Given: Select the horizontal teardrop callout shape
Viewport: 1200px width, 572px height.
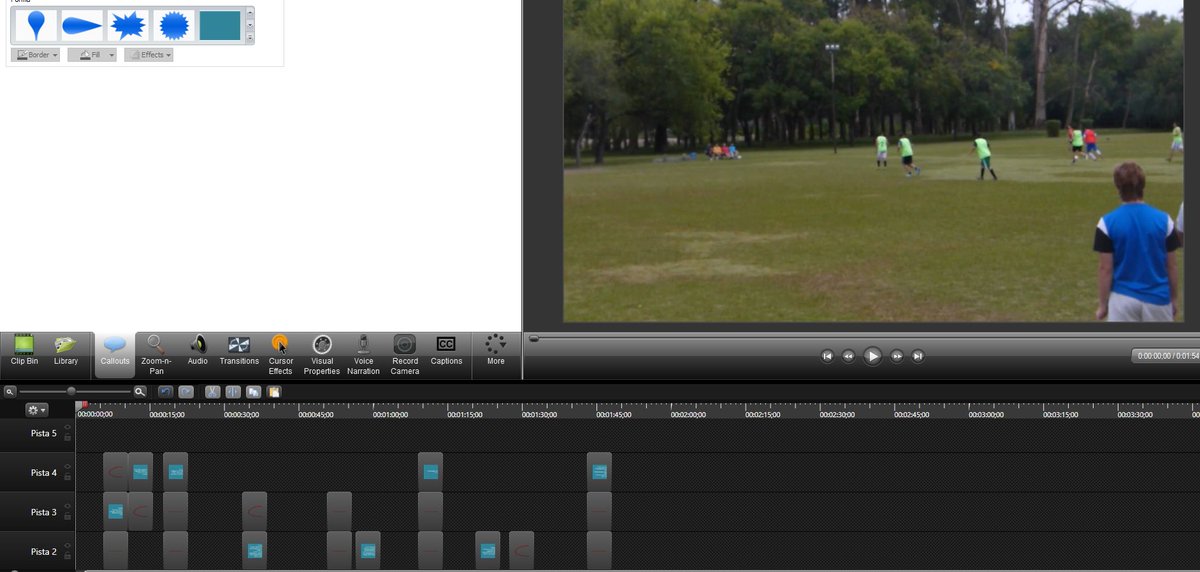Looking at the screenshot, I should pos(82,25).
